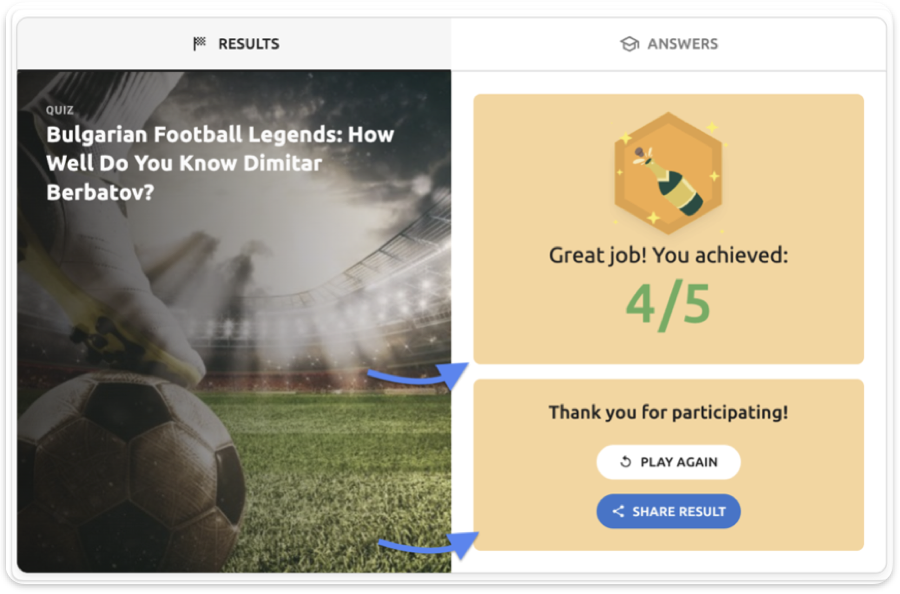This screenshot has width=900, height=594.
Task: Click the green 4/5 score
Action: pyautogui.click(x=668, y=304)
